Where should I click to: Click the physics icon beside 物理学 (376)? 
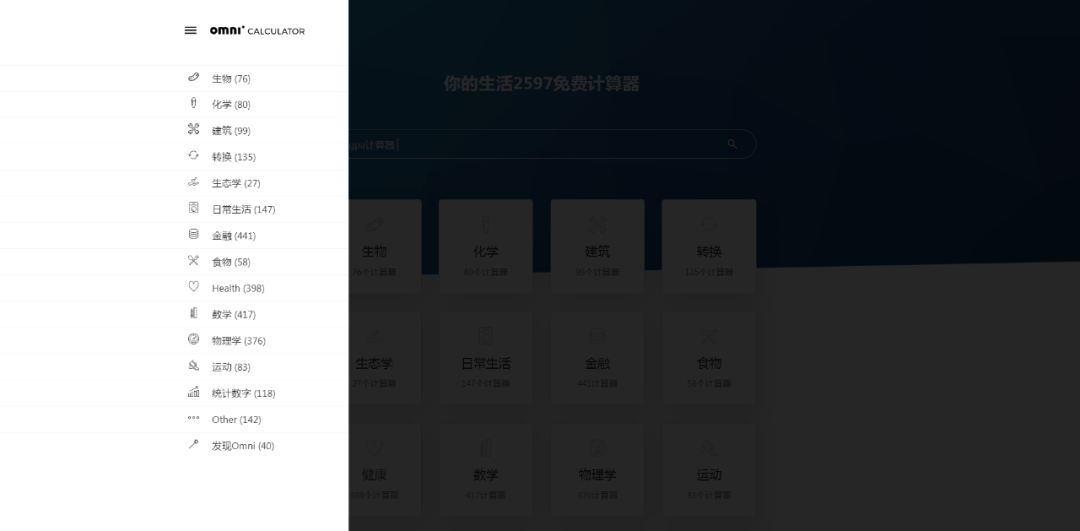(x=194, y=339)
